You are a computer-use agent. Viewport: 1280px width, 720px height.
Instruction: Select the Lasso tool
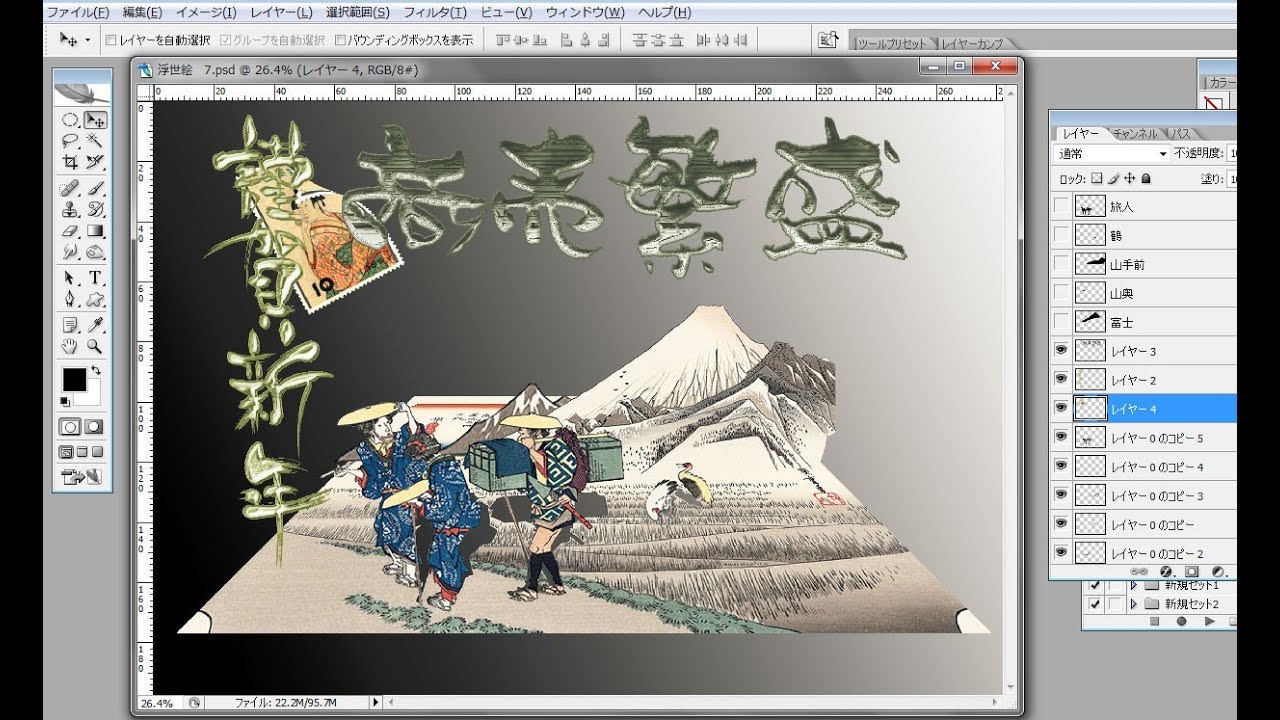(70, 141)
